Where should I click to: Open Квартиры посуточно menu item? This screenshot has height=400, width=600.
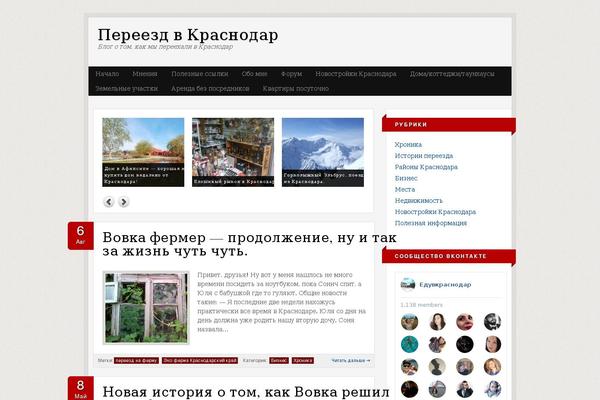click(295, 88)
